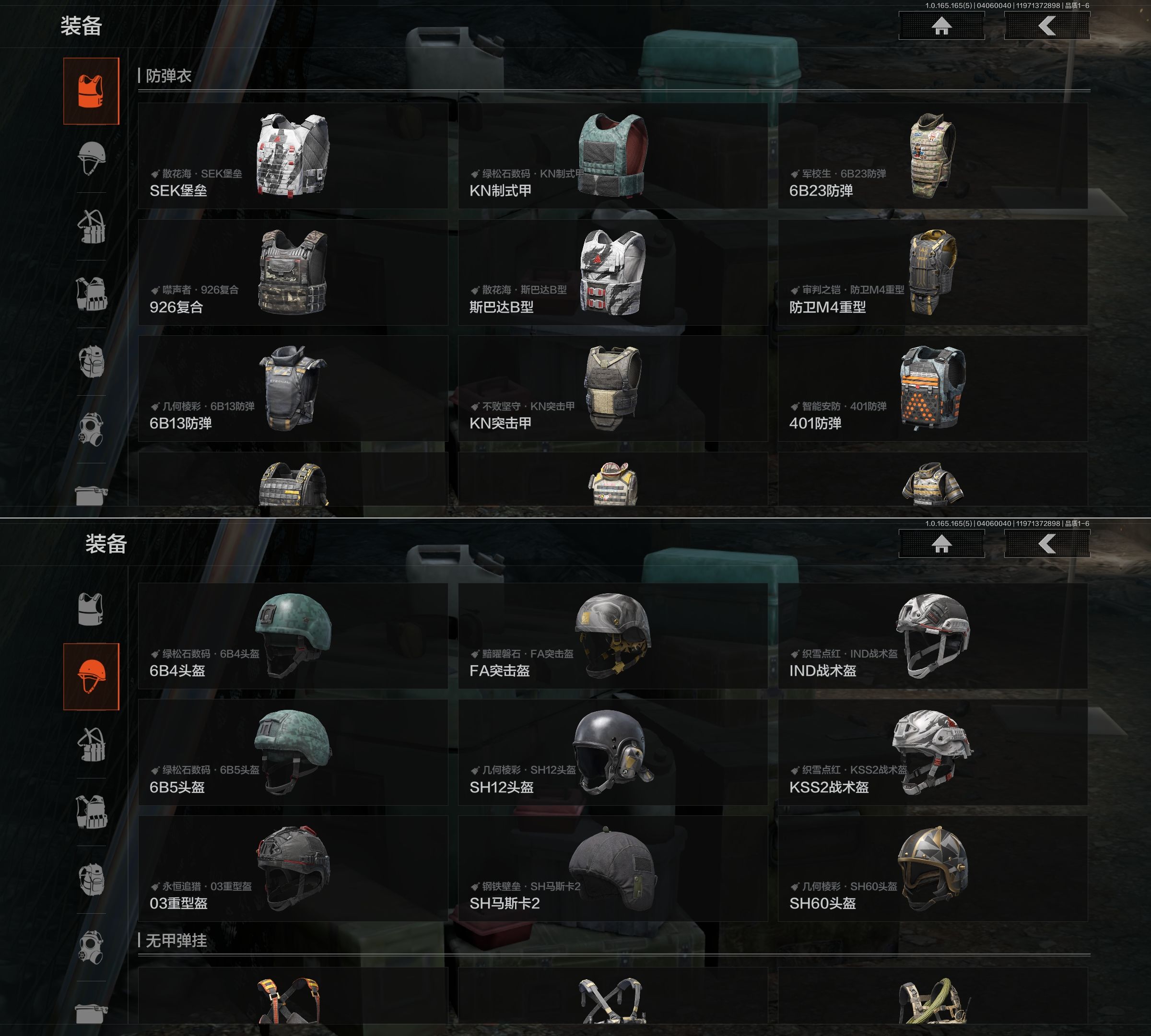
Task: Select the SH12头盔 black pilot helmet
Action: [612, 752]
